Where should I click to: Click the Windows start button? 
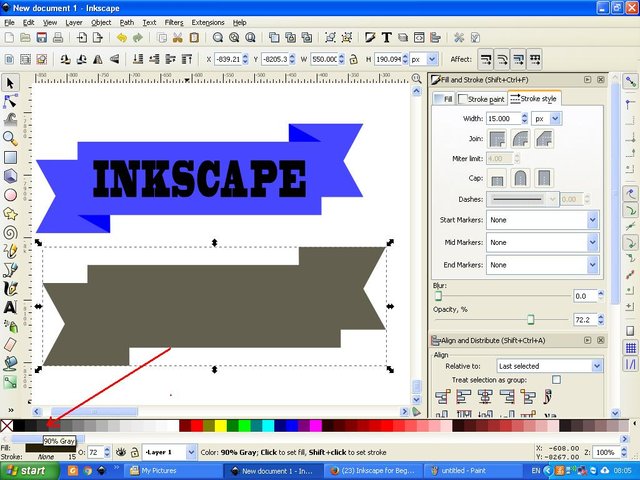pos(29,471)
